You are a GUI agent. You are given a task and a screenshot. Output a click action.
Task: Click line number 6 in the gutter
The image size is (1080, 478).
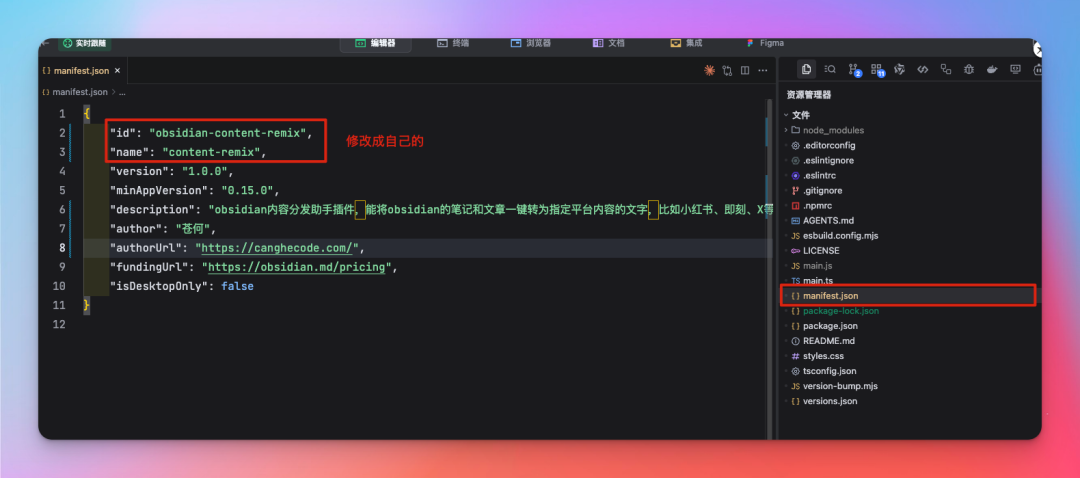[x=62, y=209]
